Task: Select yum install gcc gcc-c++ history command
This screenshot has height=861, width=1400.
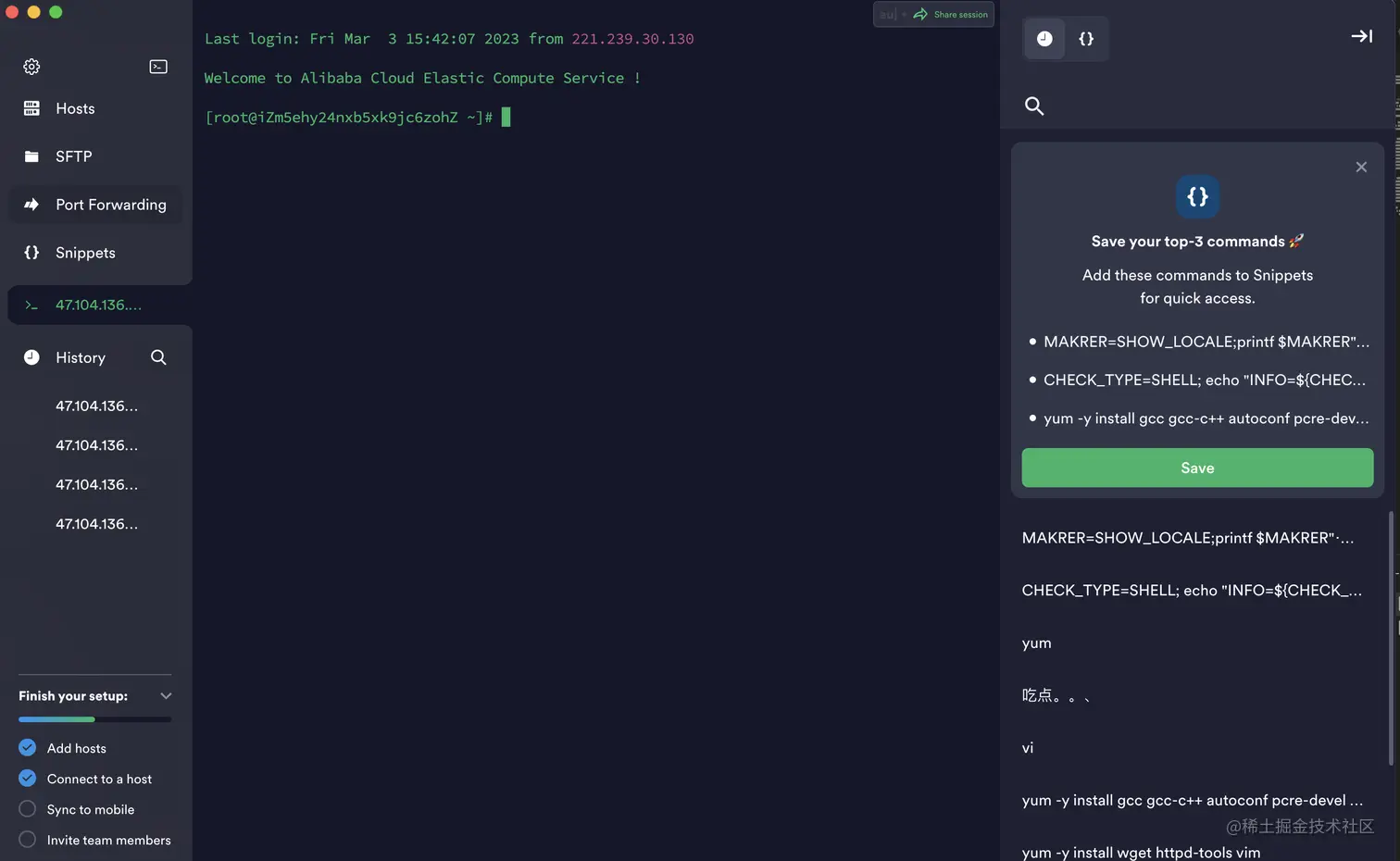Action: (x=1193, y=800)
